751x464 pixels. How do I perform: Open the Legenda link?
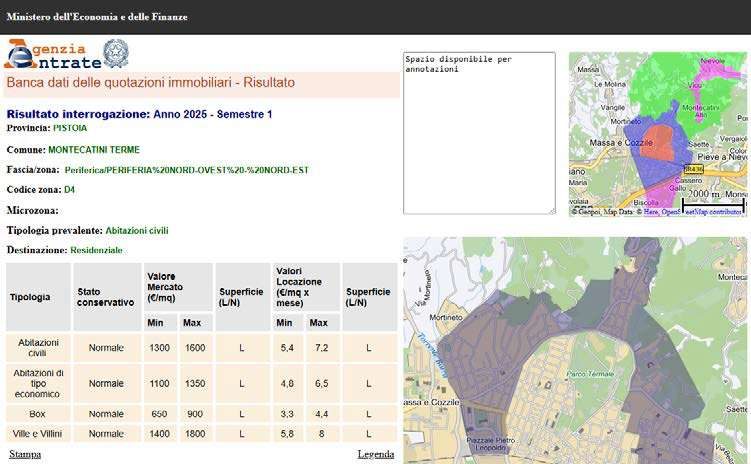click(x=376, y=454)
